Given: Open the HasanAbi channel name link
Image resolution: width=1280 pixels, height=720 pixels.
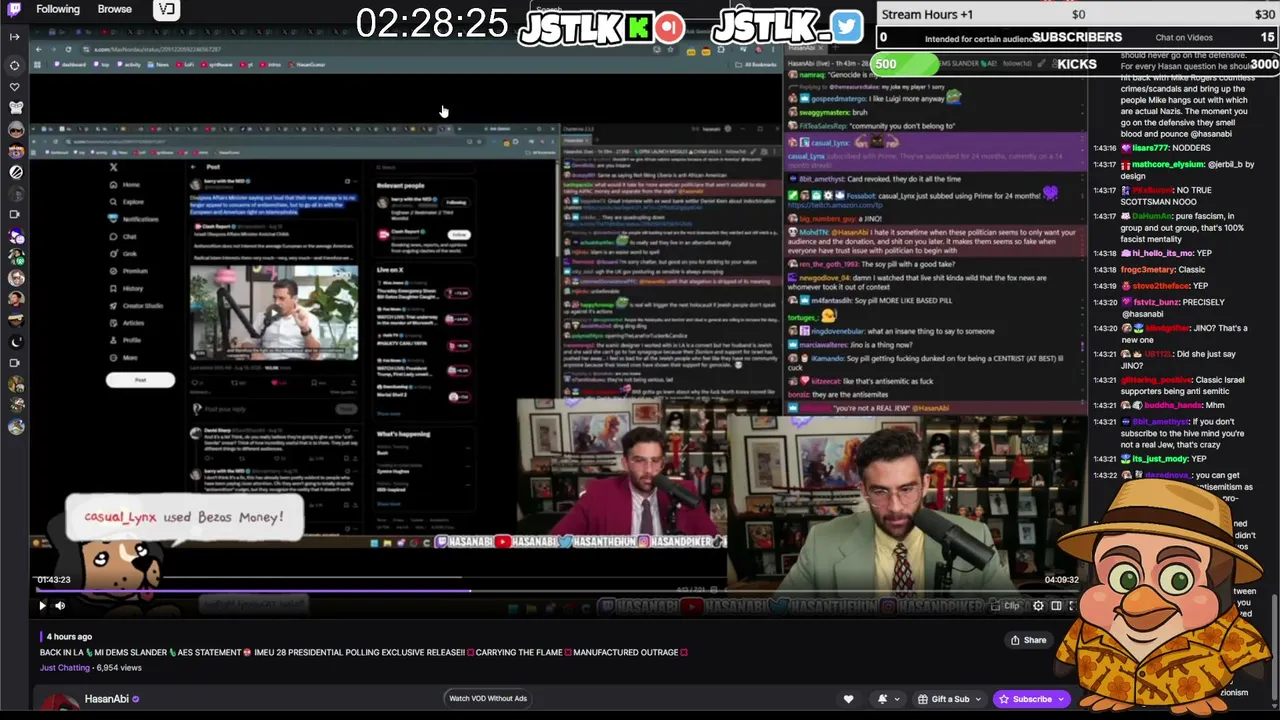Looking at the screenshot, I should (x=107, y=699).
